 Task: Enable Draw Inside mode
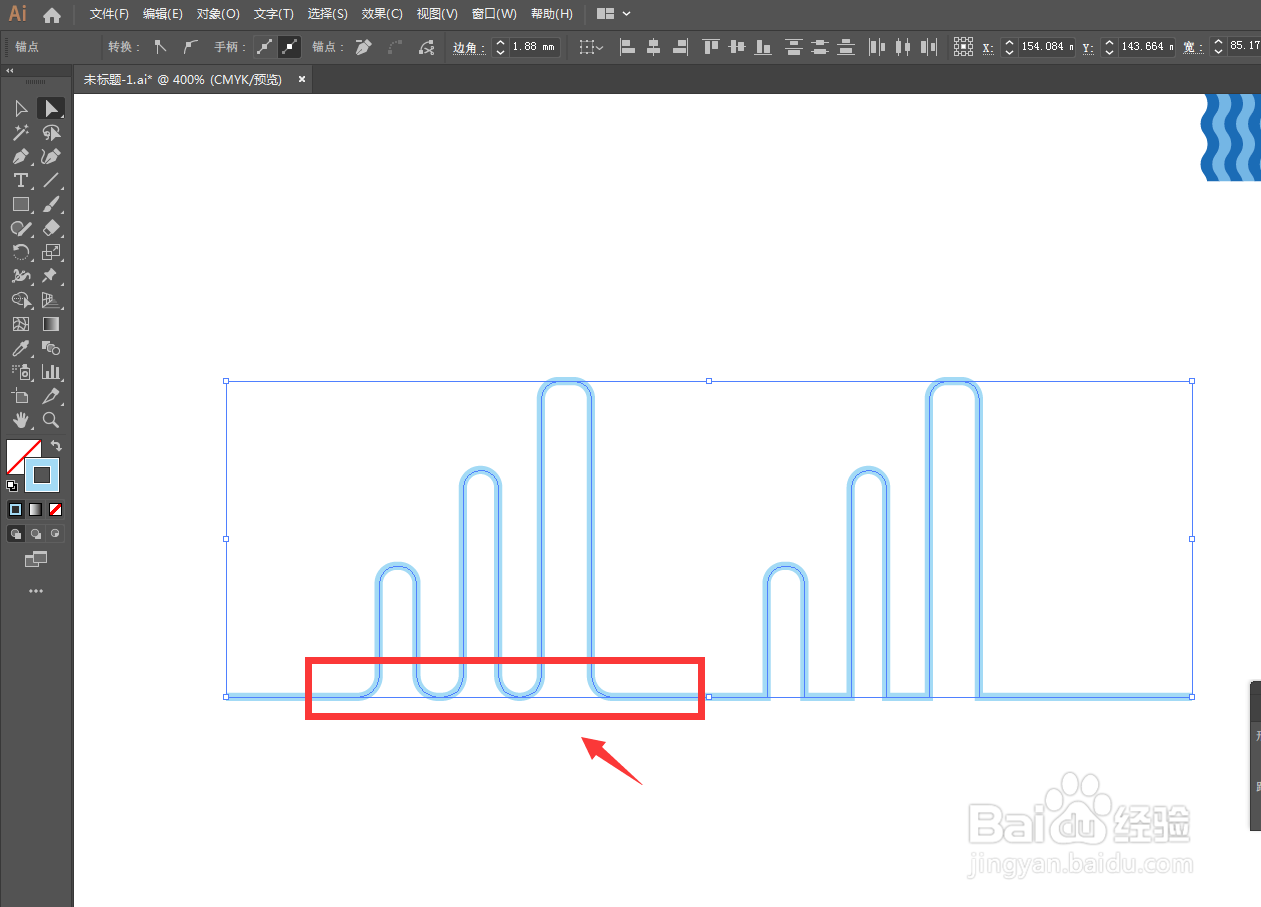click(55, 534)
